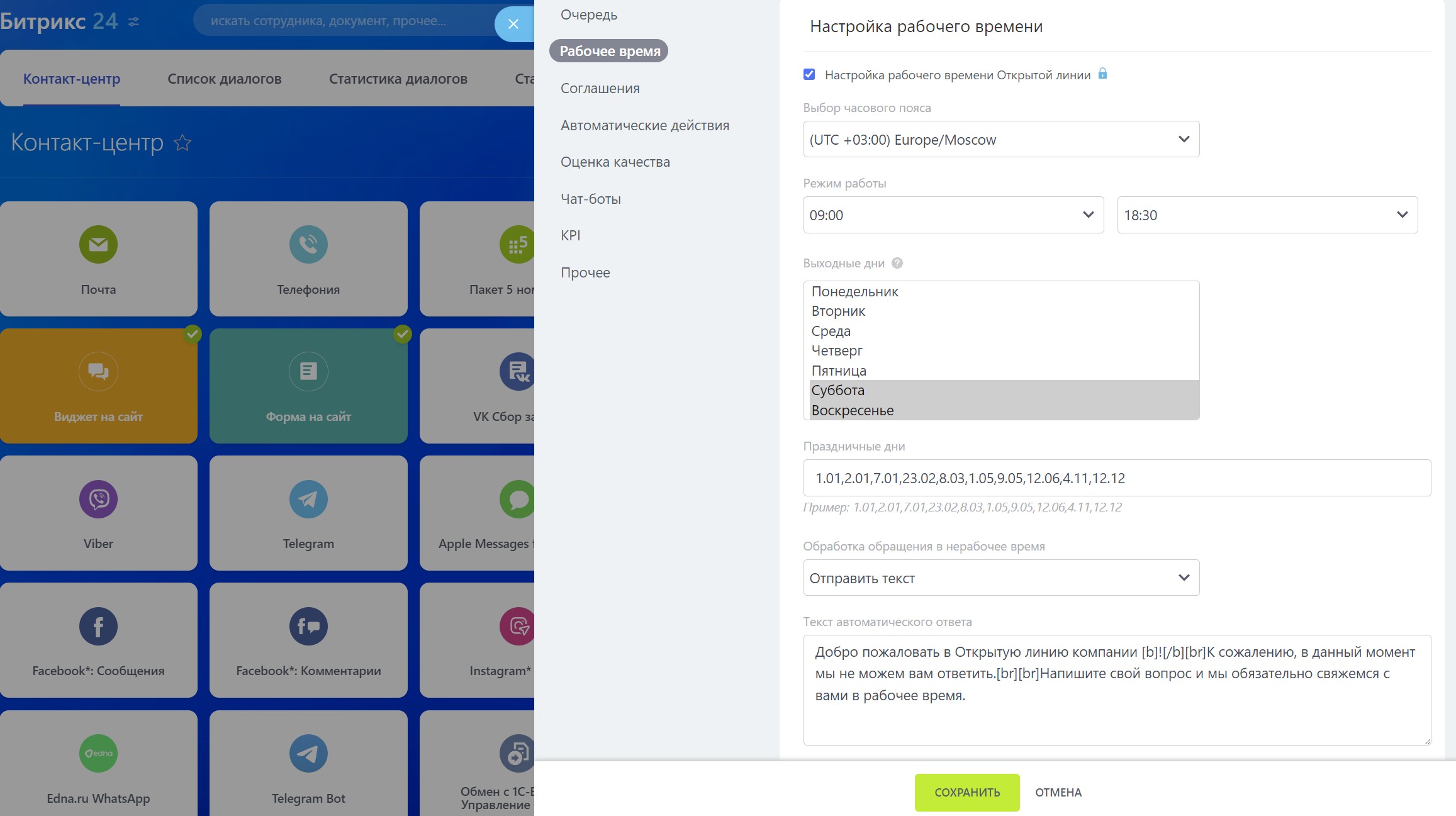Click help icon next to Выходные дни
Image resolution: width=1456 pixels, height=816 pixels.
click(x=897, y=263)
